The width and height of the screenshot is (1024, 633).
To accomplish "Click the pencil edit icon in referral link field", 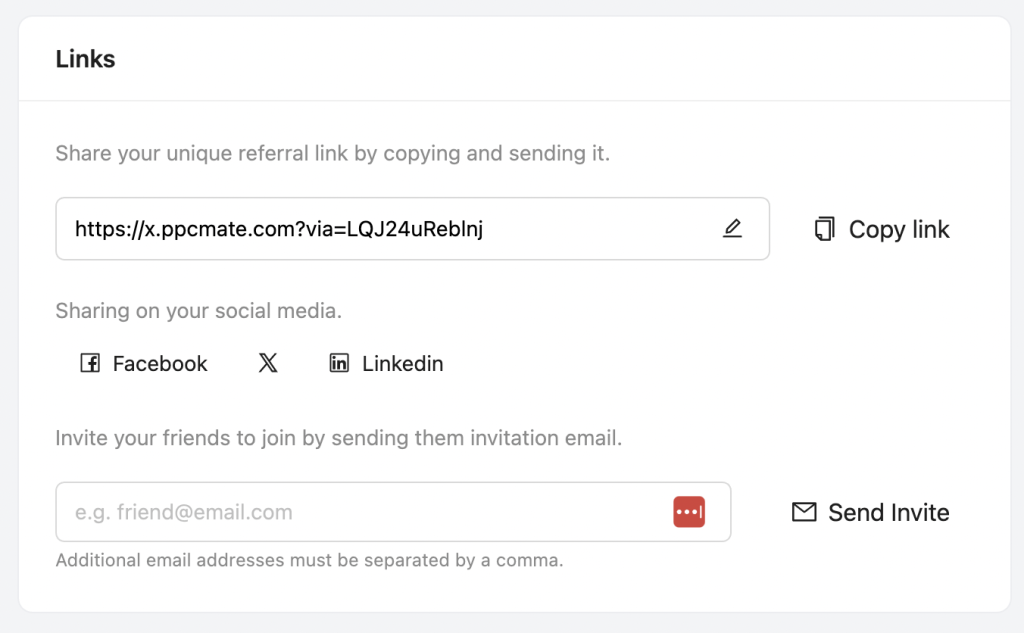I will click(x=733, y=229).
